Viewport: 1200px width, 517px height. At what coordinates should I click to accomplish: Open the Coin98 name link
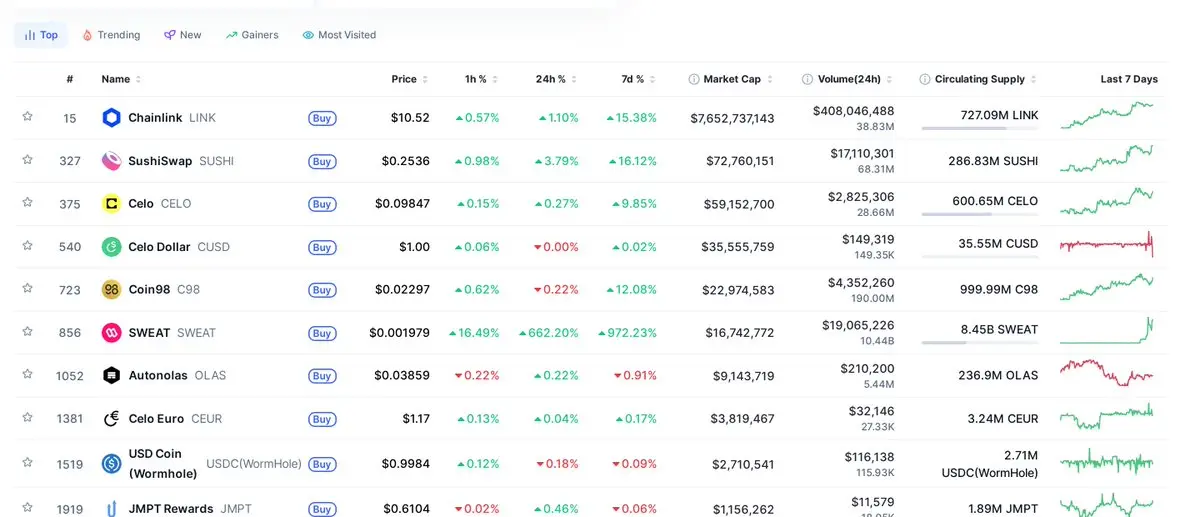tap(149, 290)
